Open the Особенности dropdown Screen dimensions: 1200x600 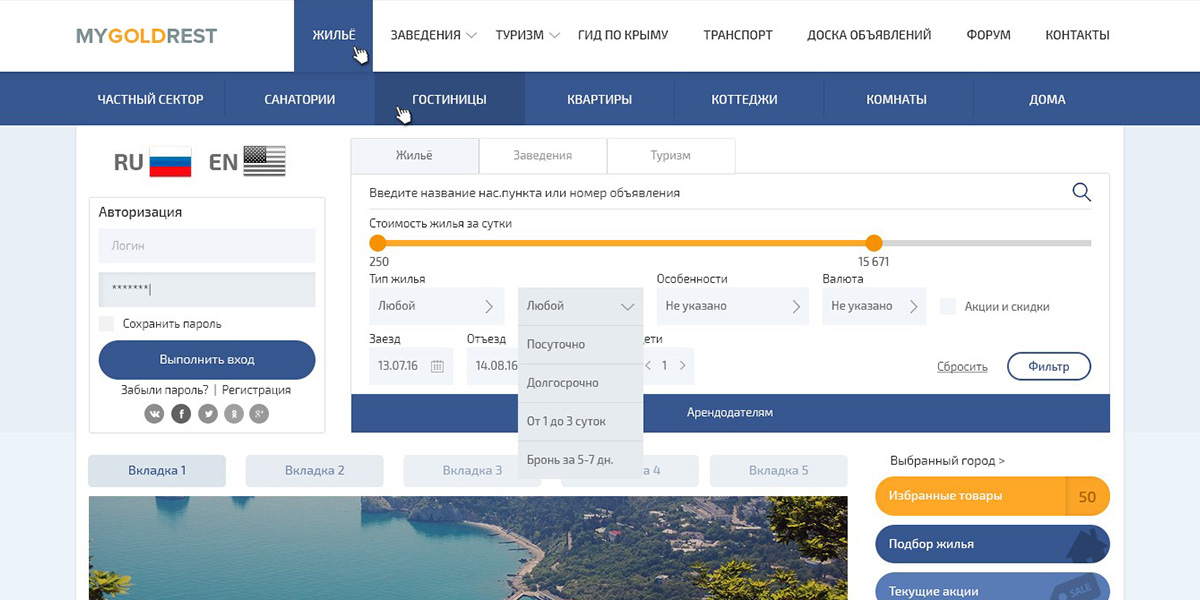(x=732, y=306)
